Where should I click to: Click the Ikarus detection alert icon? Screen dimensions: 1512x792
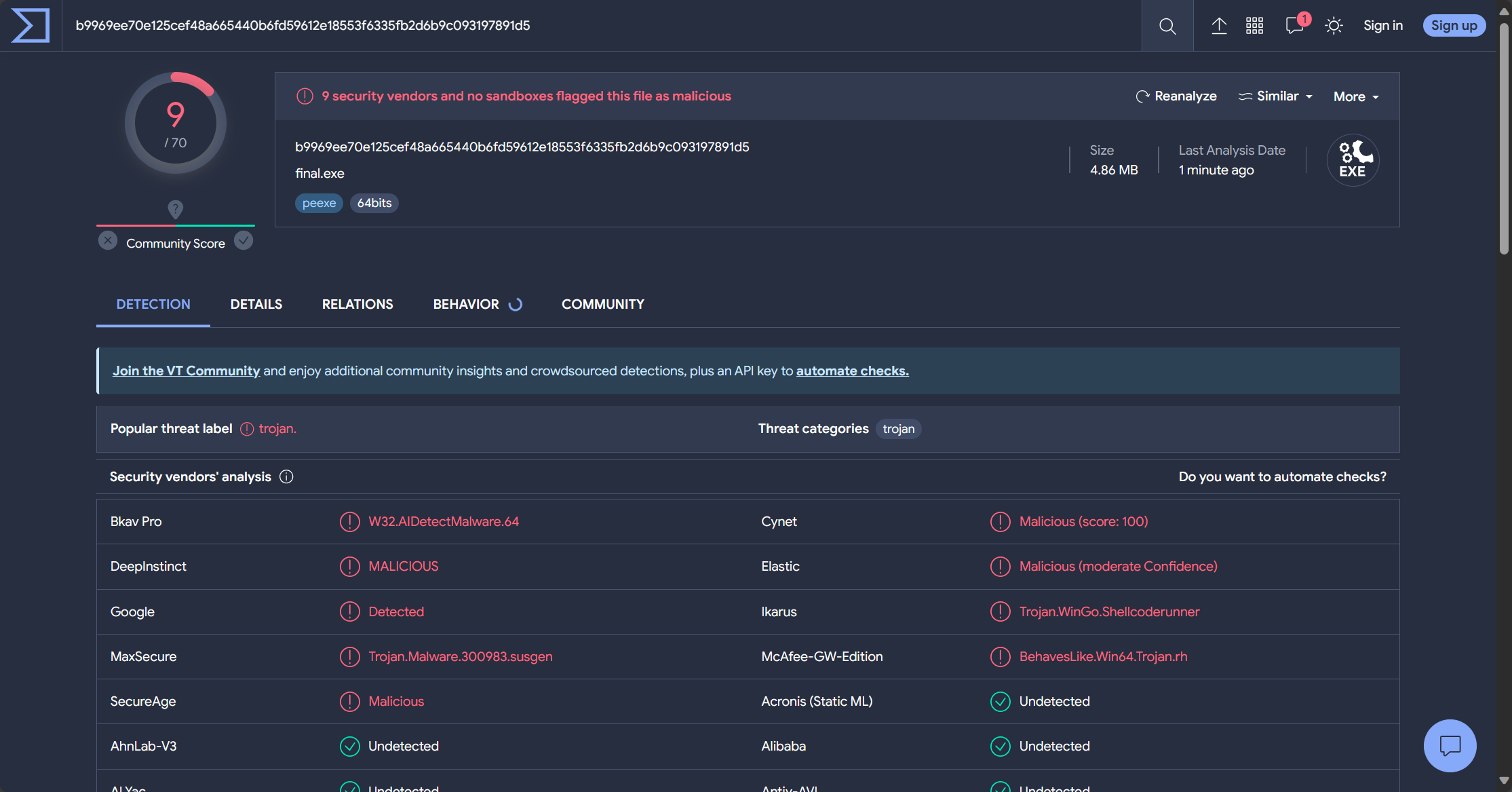pos(1001,612)
